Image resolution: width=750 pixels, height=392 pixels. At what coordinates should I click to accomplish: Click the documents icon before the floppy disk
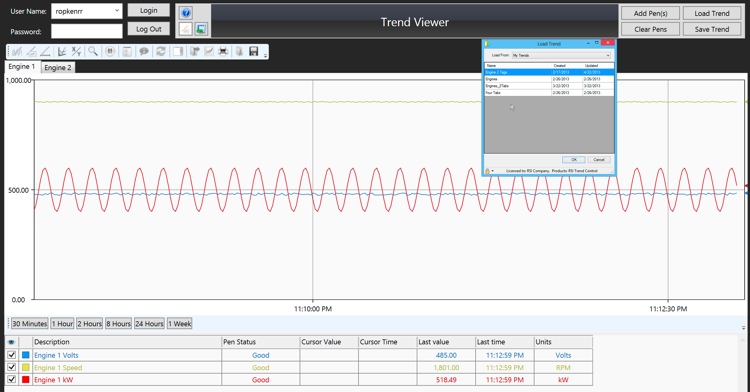click(x=240, y=51)
